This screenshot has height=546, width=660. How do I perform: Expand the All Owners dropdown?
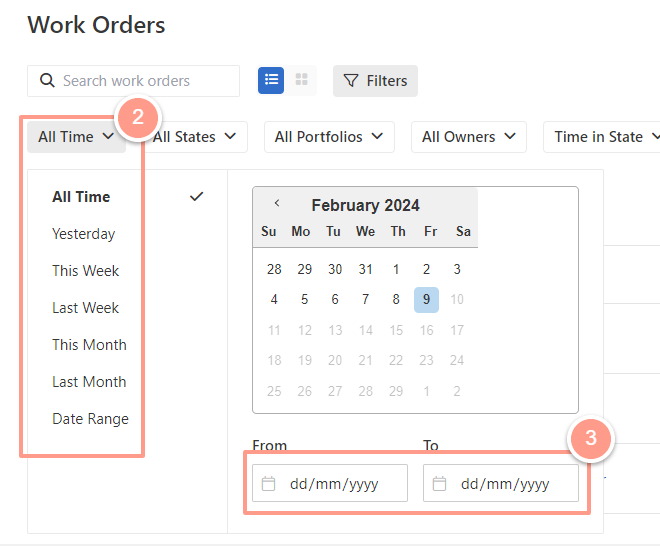pos(468,137)
